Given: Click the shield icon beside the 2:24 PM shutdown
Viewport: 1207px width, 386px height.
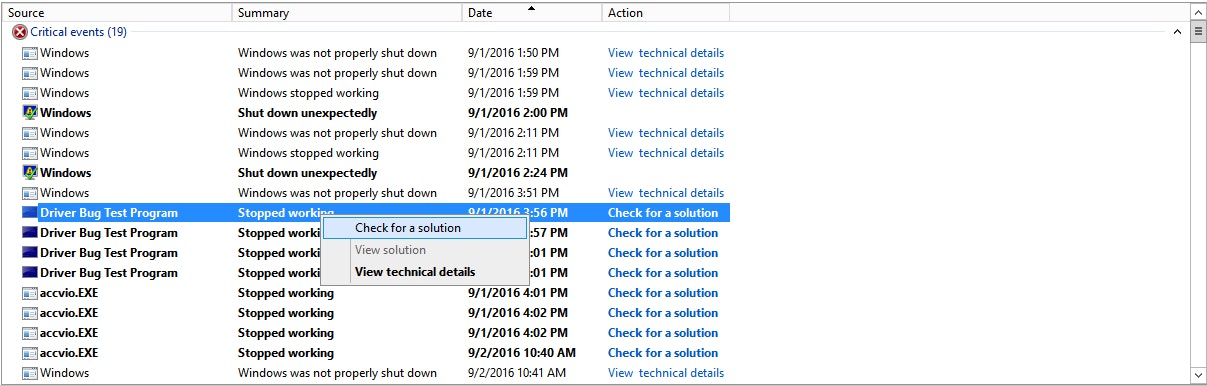Looking at the screenshot, I should (x=30, y=173).
